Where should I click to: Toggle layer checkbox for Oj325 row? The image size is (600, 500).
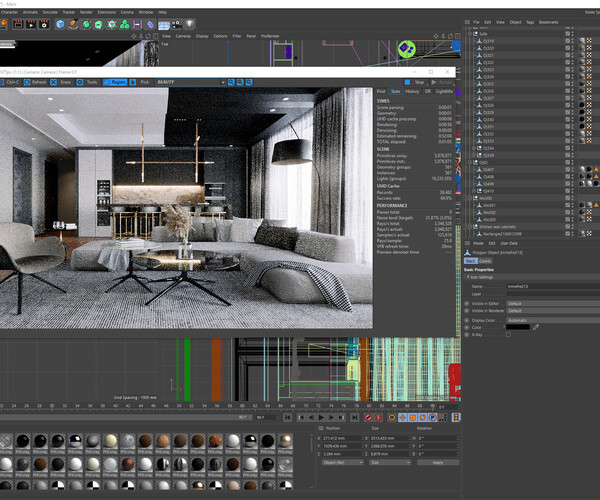(x=568, y=84)
